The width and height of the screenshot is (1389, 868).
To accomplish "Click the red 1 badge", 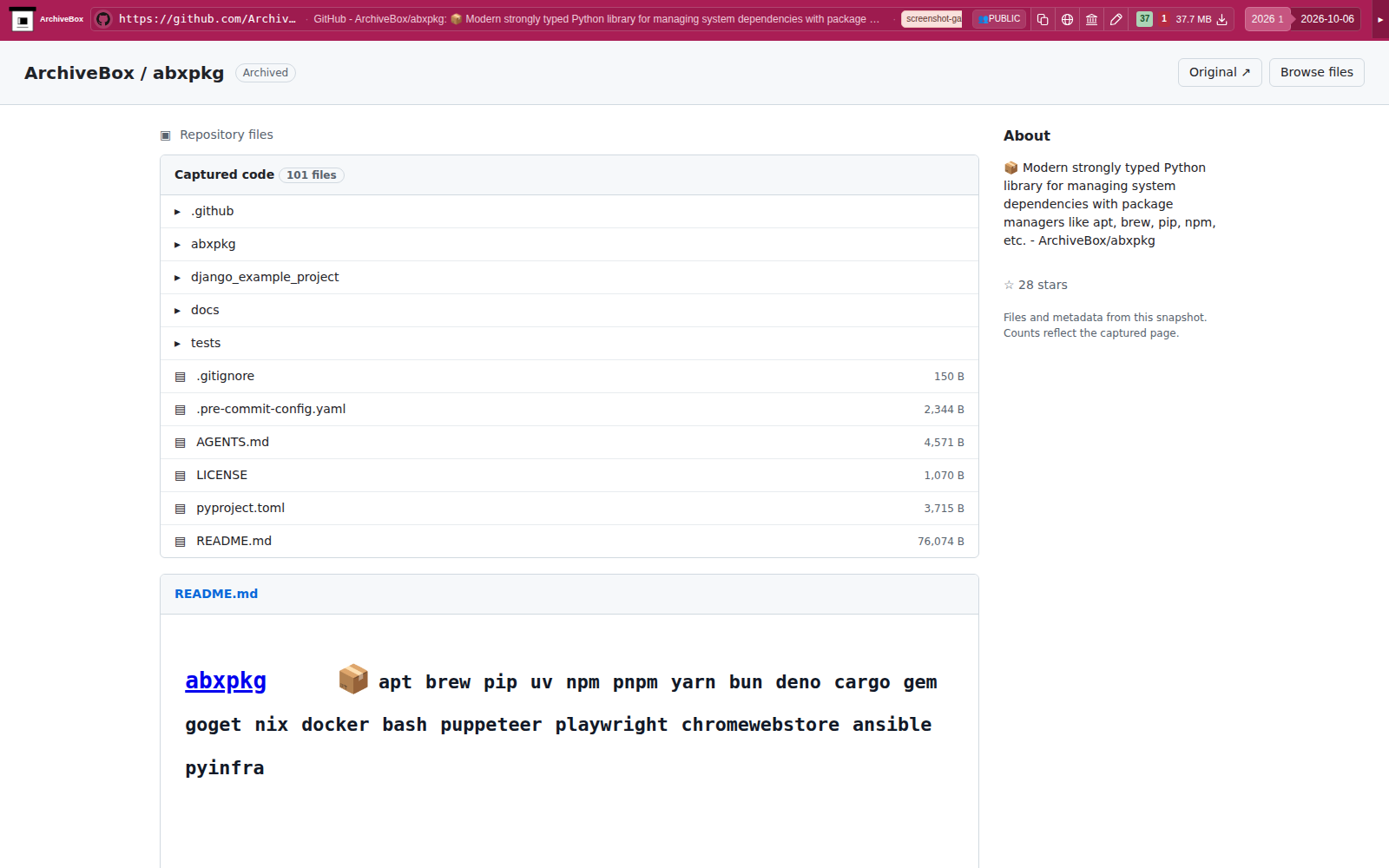I will coord(1164,19).
